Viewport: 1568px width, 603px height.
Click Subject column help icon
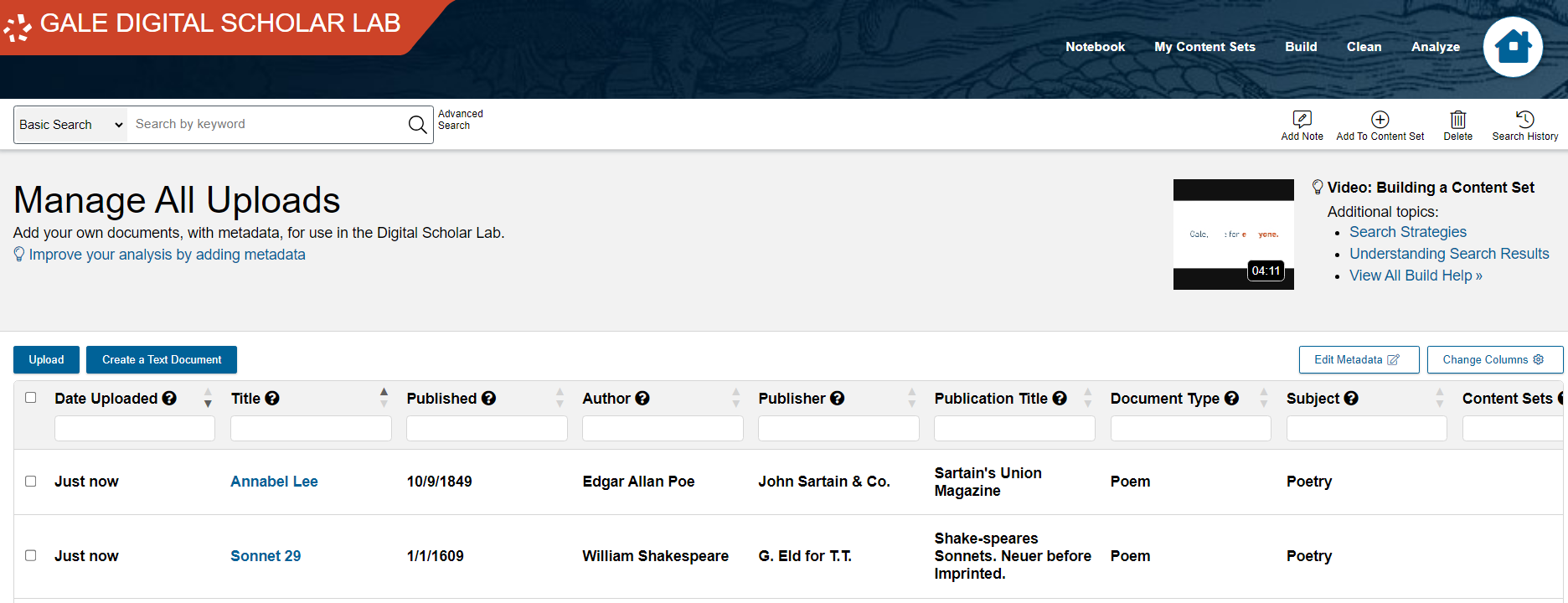click(1351, 399)
